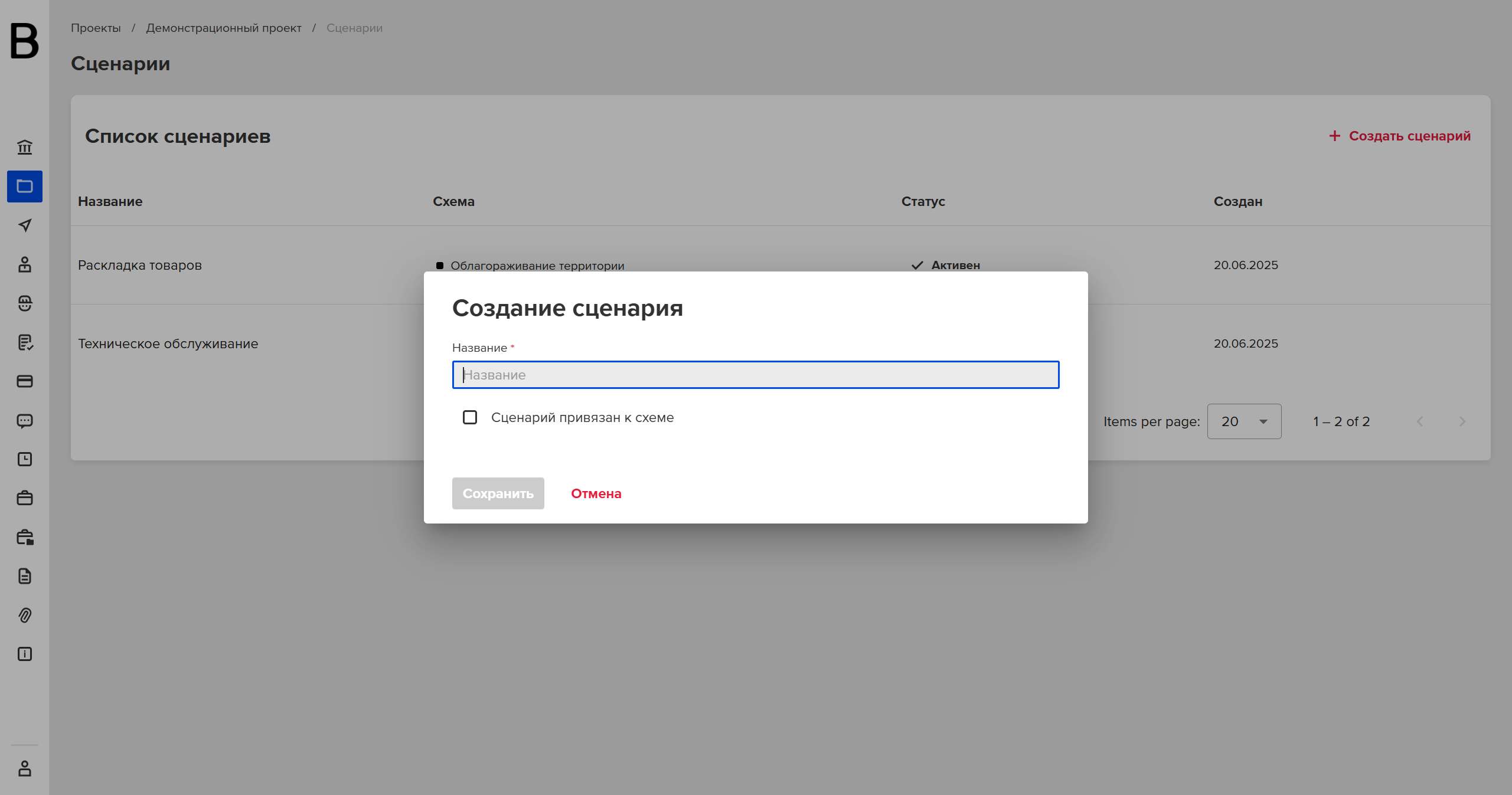This screenshot has height=795, width=1512.
Task: Click the 'Статус' column header
Action: coord(923,201)
